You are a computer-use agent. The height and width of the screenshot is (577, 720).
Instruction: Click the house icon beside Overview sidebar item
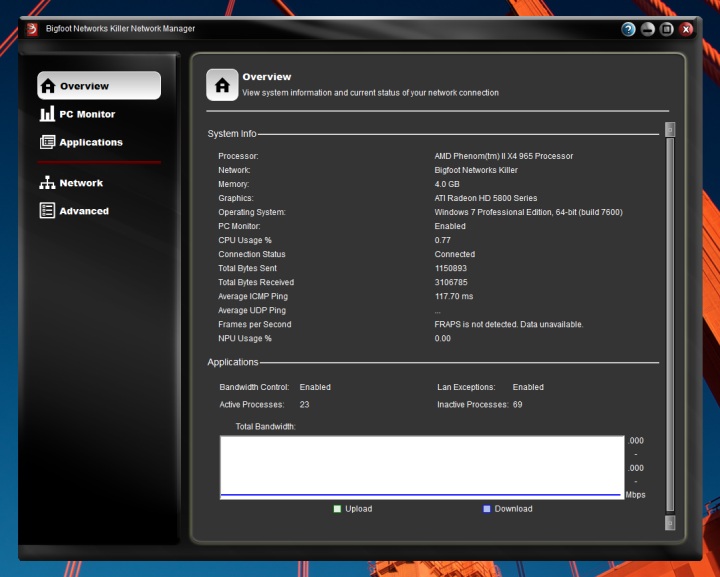point(48,85)
